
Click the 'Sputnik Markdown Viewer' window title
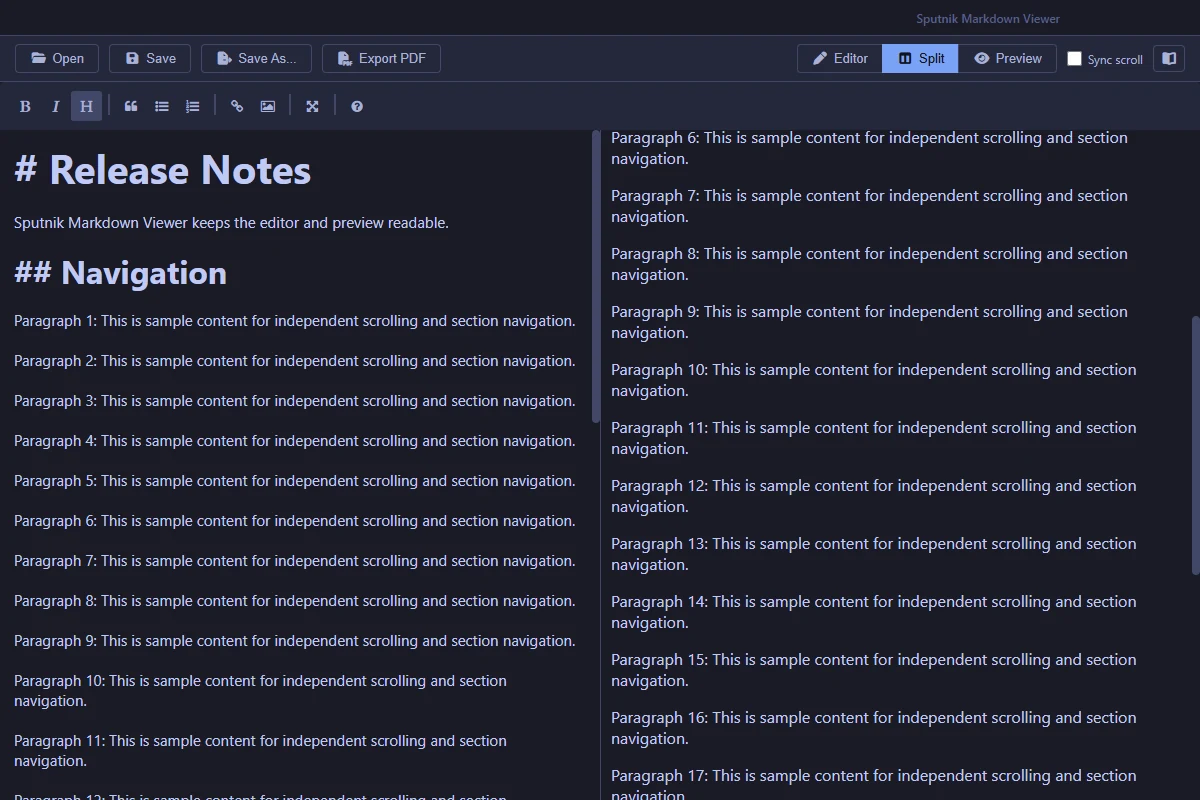[x=987, y=19]
